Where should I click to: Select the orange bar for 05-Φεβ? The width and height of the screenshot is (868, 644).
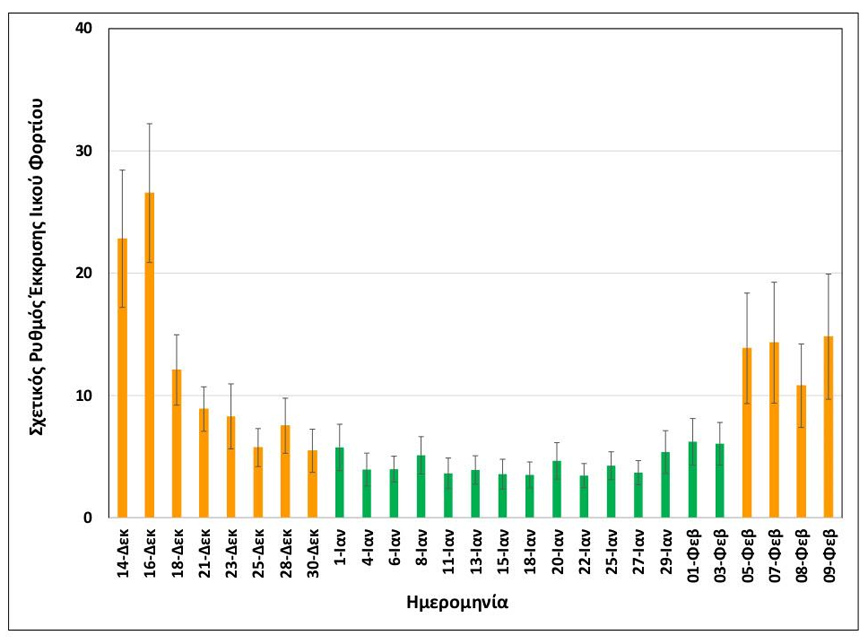click(x=746, y=433)
